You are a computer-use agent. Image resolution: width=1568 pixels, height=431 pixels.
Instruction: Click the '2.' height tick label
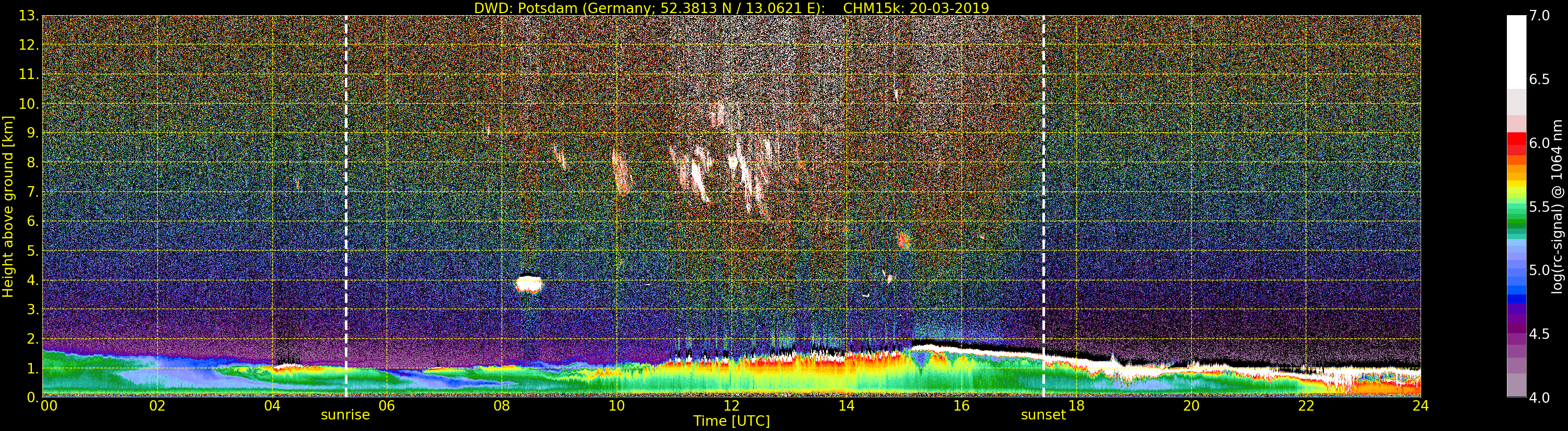point(33,338)
